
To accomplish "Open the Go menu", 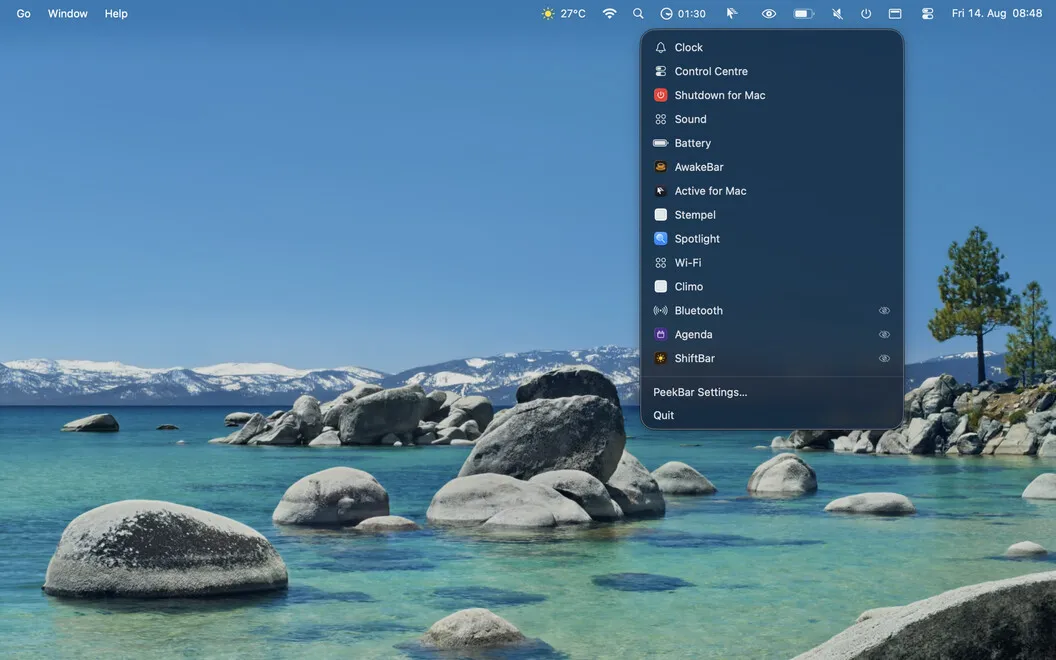I will point(24,13).
